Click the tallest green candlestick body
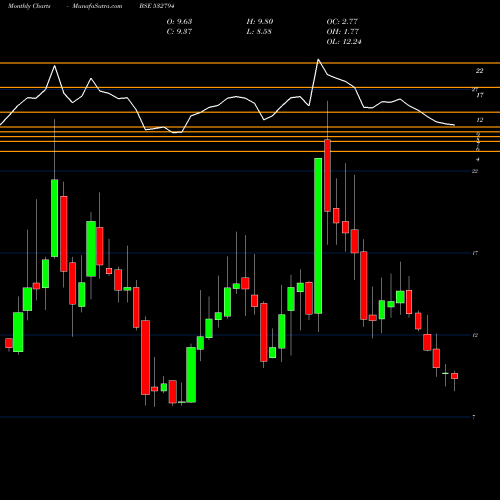Image resolution: width=500 pixels, height=500 pixels. click(x=318, y=236)
